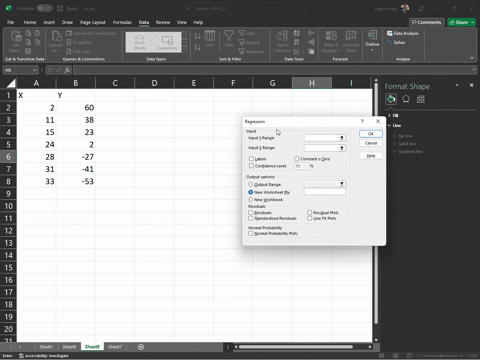Check the Line Fit Plots checkbox
Screen dimensions: 480x360
(x=309, y=218)
